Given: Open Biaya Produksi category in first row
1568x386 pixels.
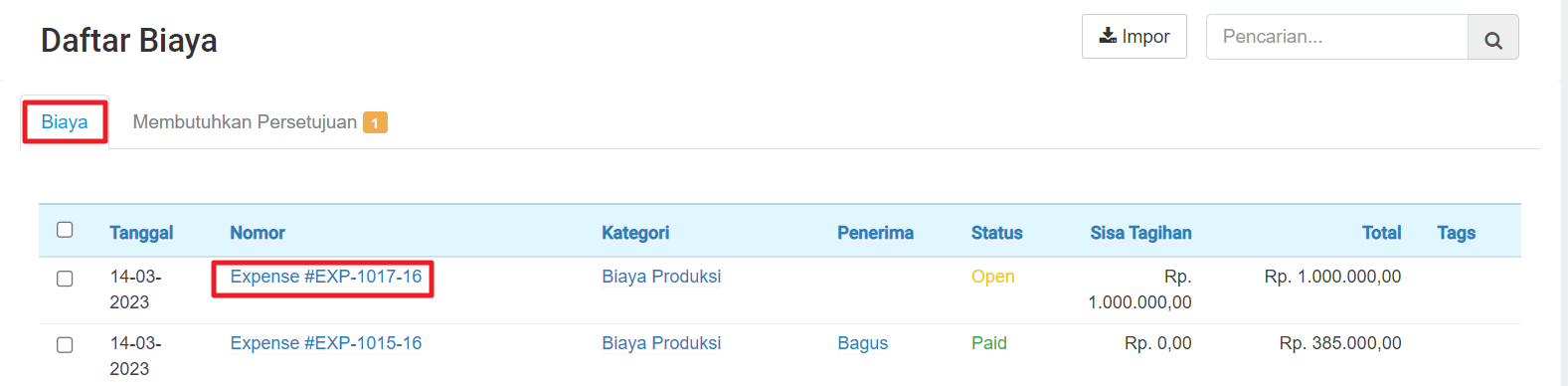Looking at the screenshot, I should [661, 277].
